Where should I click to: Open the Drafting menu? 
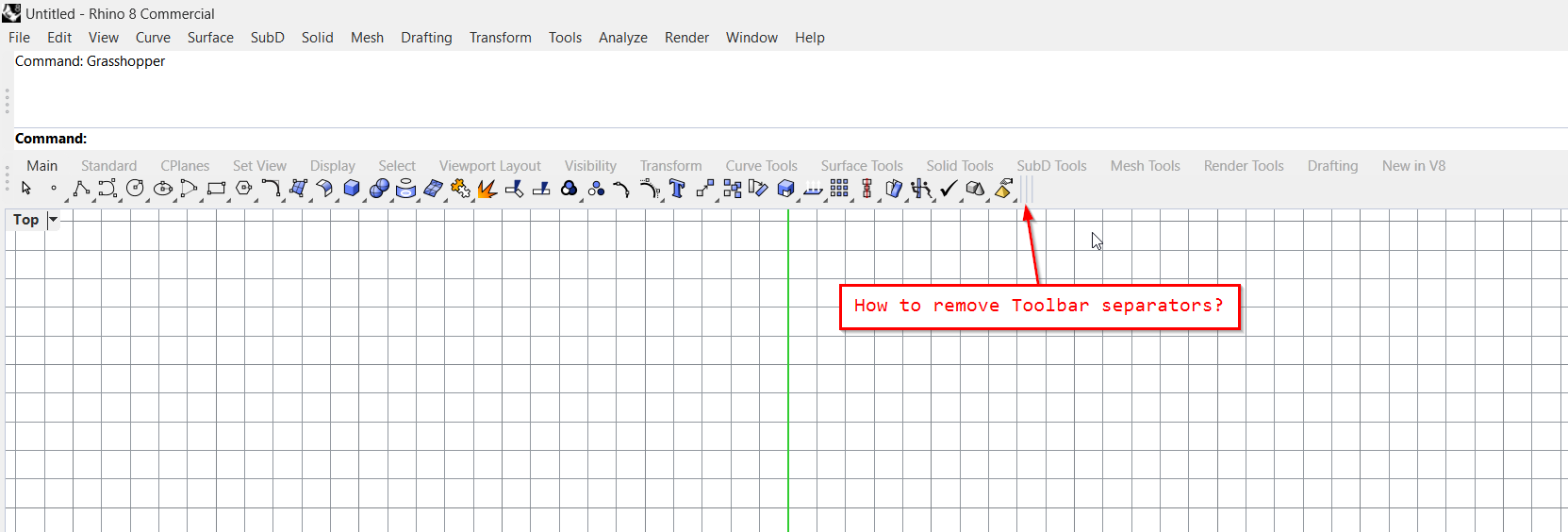pos(426,38)
